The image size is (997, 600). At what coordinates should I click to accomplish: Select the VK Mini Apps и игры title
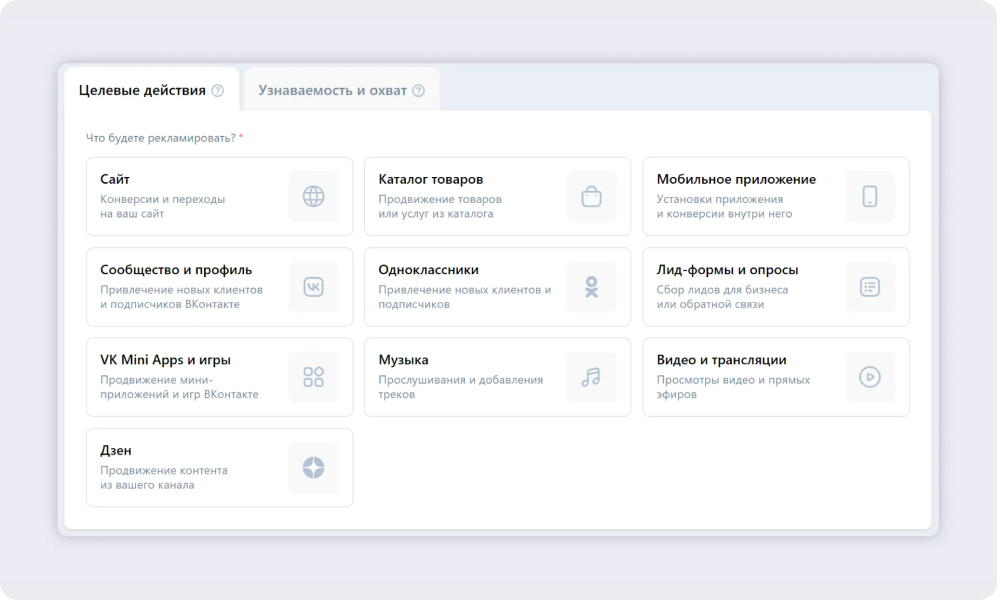pyautogui.click(x=165, y=360)
